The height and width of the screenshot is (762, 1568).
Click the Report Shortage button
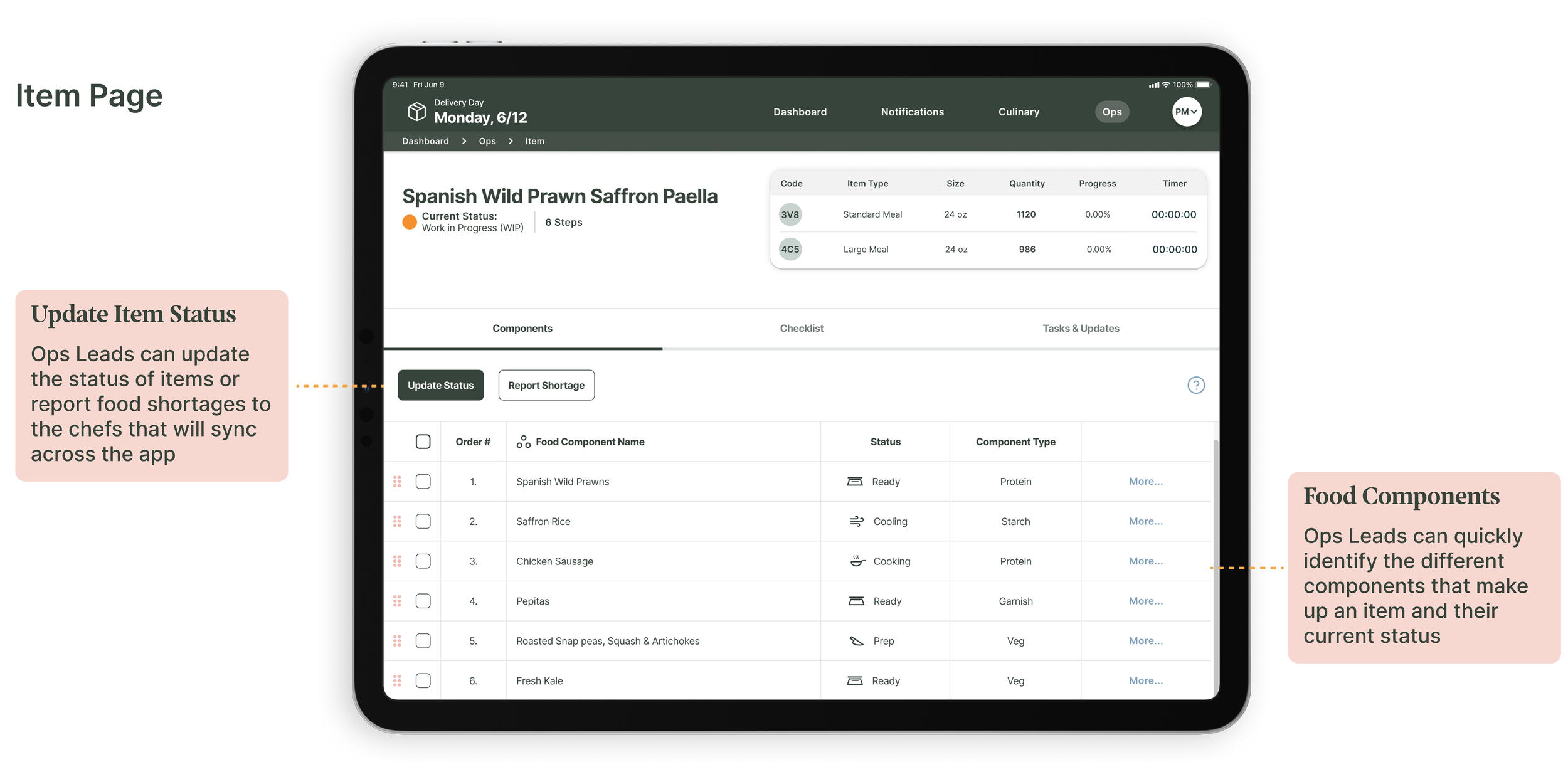(x=546, y=385)
